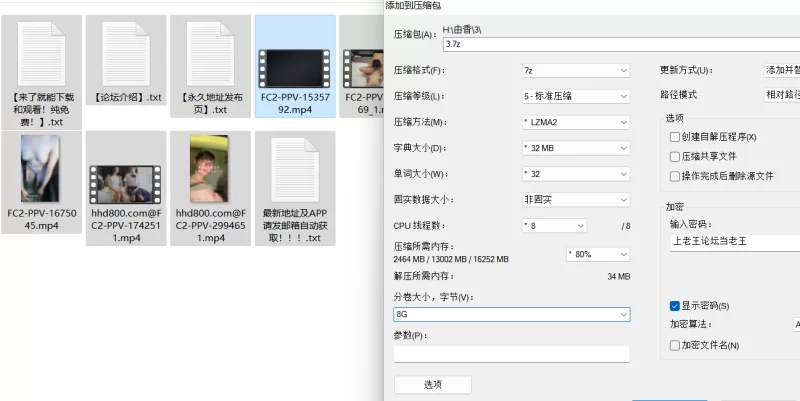This screenshot has width=800, height=401.
Task: Expand the 压缩等级 dropdown
Action: coord(574,97)
